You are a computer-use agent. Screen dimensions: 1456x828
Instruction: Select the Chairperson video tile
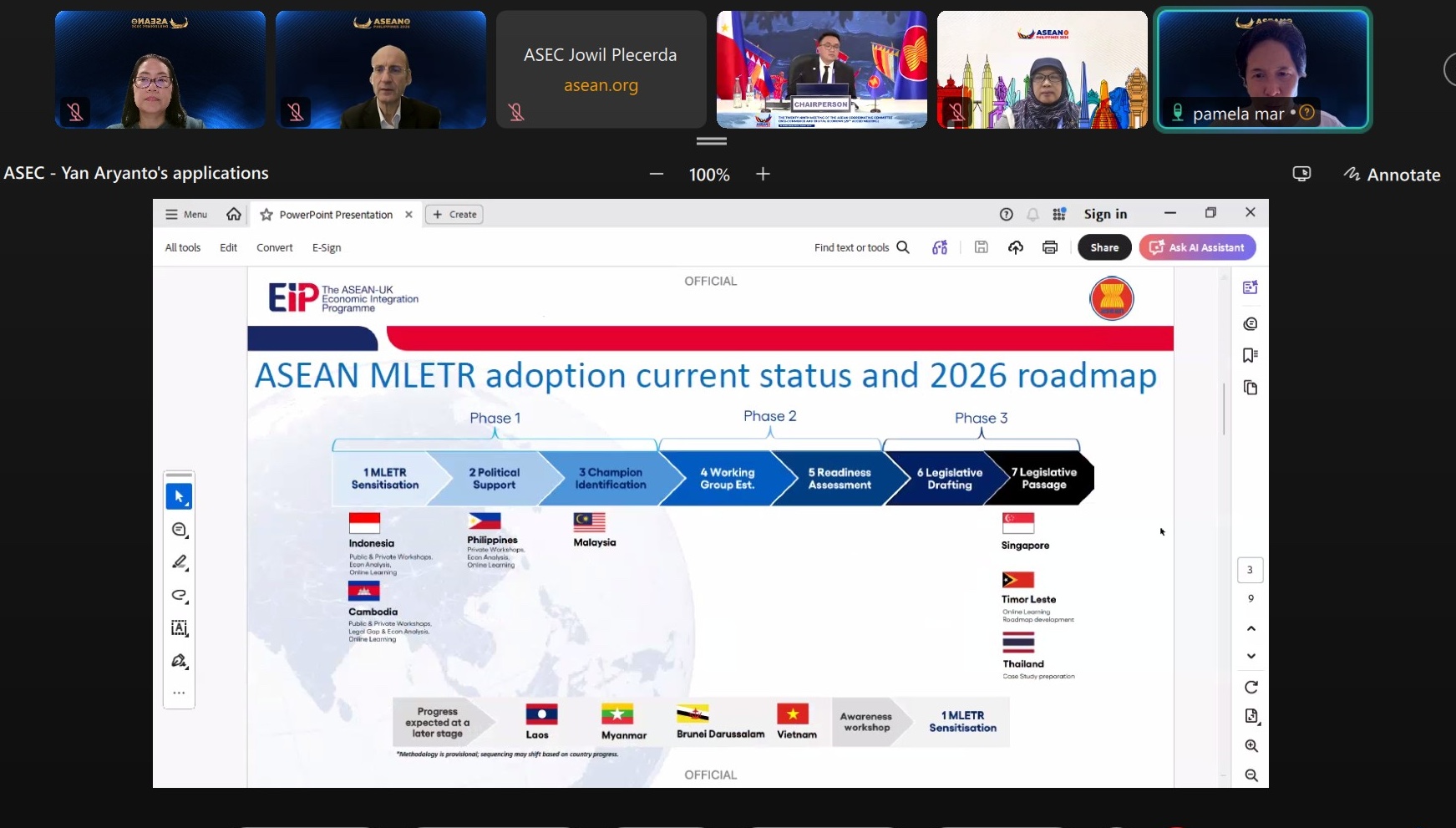[822, 69]
